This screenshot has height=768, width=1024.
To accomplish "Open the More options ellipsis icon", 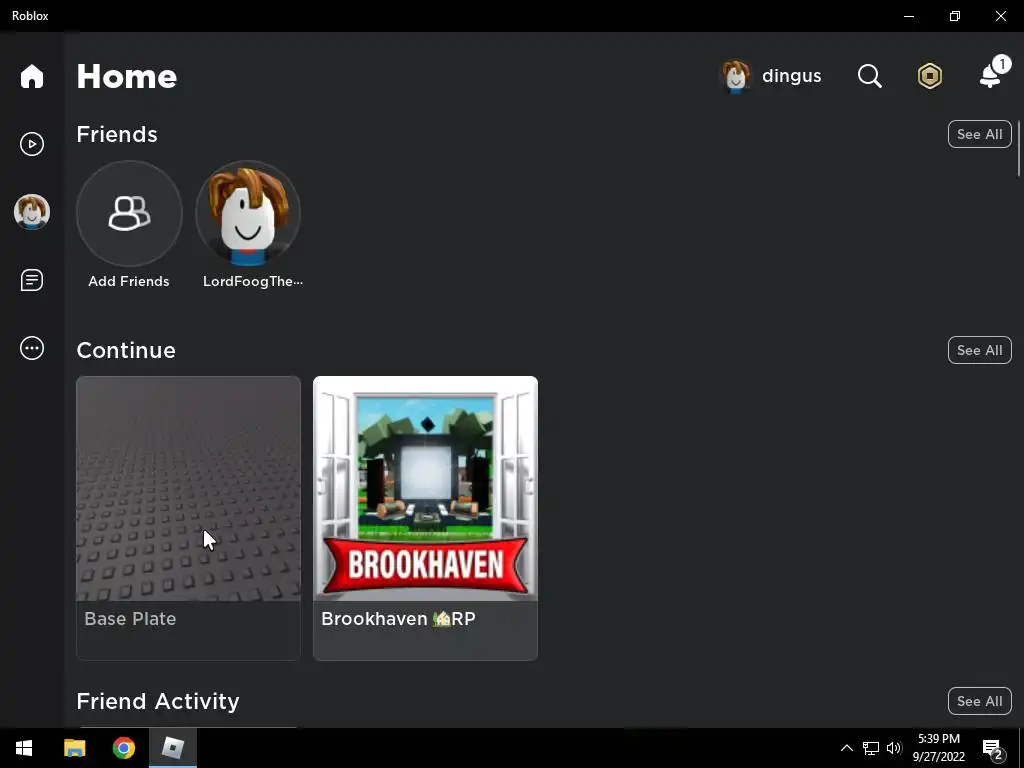I will click(31, 348).
